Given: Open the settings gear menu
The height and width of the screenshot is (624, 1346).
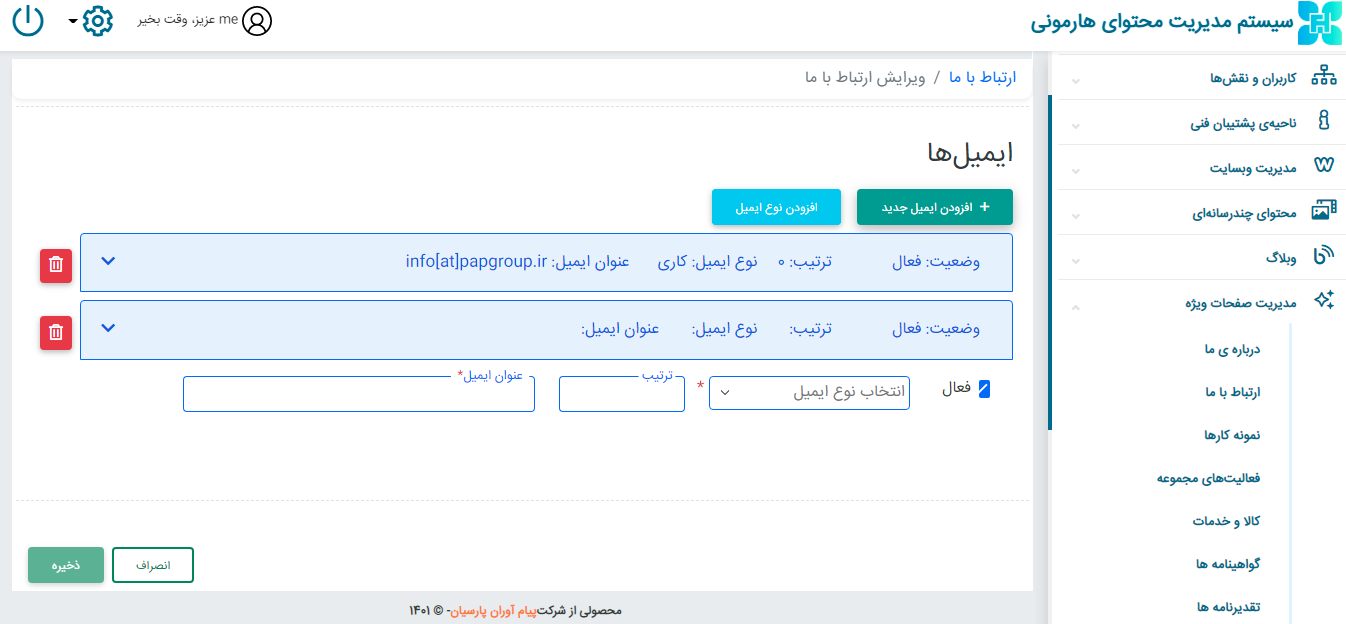Looking at the screenshot, I should (97, 21).
